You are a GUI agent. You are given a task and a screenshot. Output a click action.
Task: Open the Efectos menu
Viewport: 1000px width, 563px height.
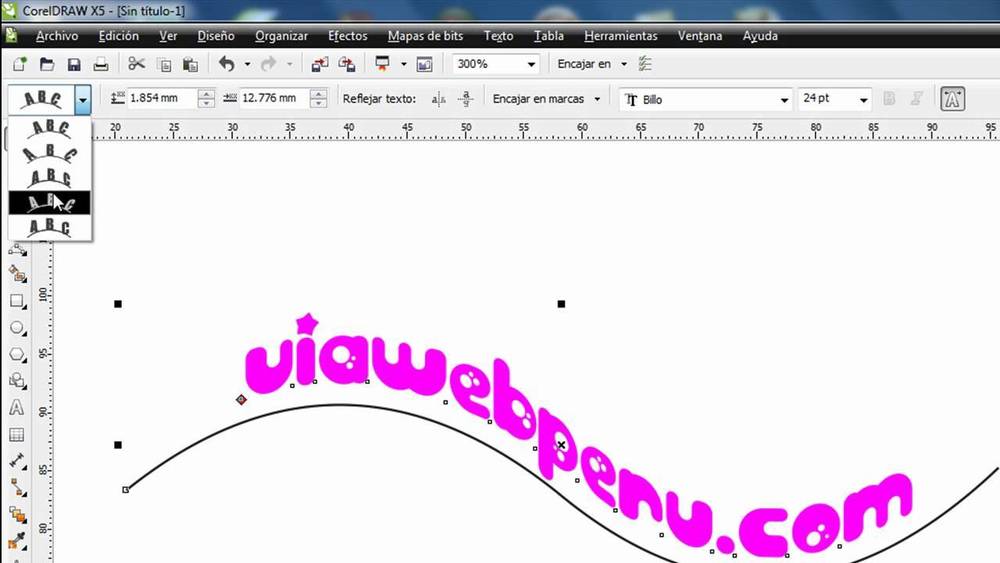[348, 36]
